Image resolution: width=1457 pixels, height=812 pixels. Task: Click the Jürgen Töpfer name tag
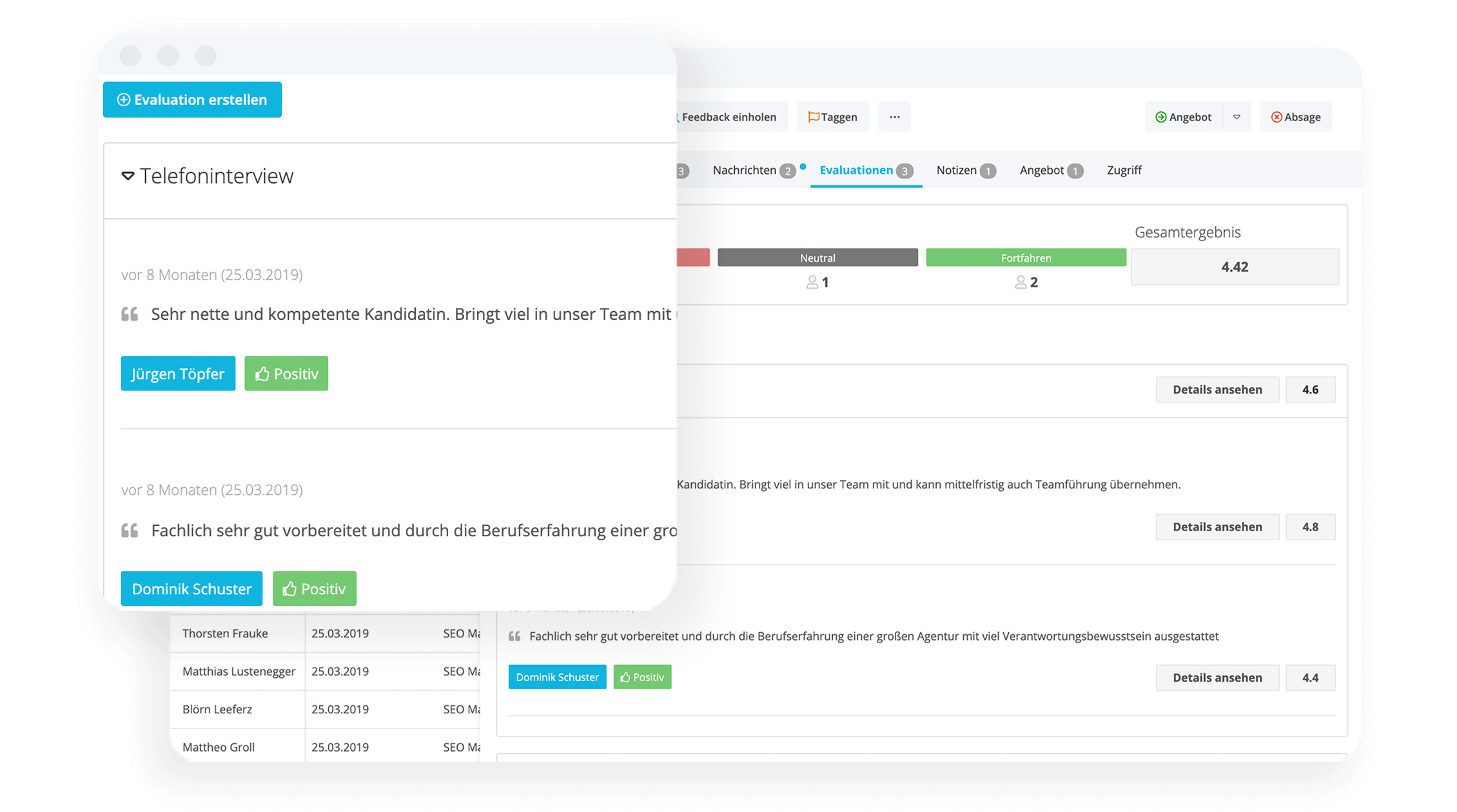point(178,374)
